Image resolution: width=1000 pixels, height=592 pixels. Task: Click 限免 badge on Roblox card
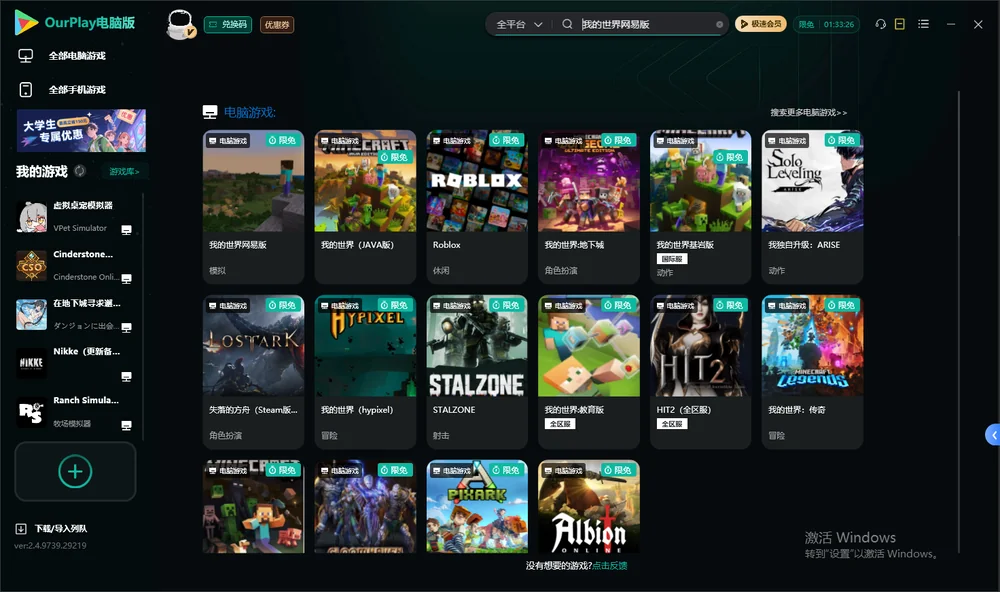tap(505, 140)
